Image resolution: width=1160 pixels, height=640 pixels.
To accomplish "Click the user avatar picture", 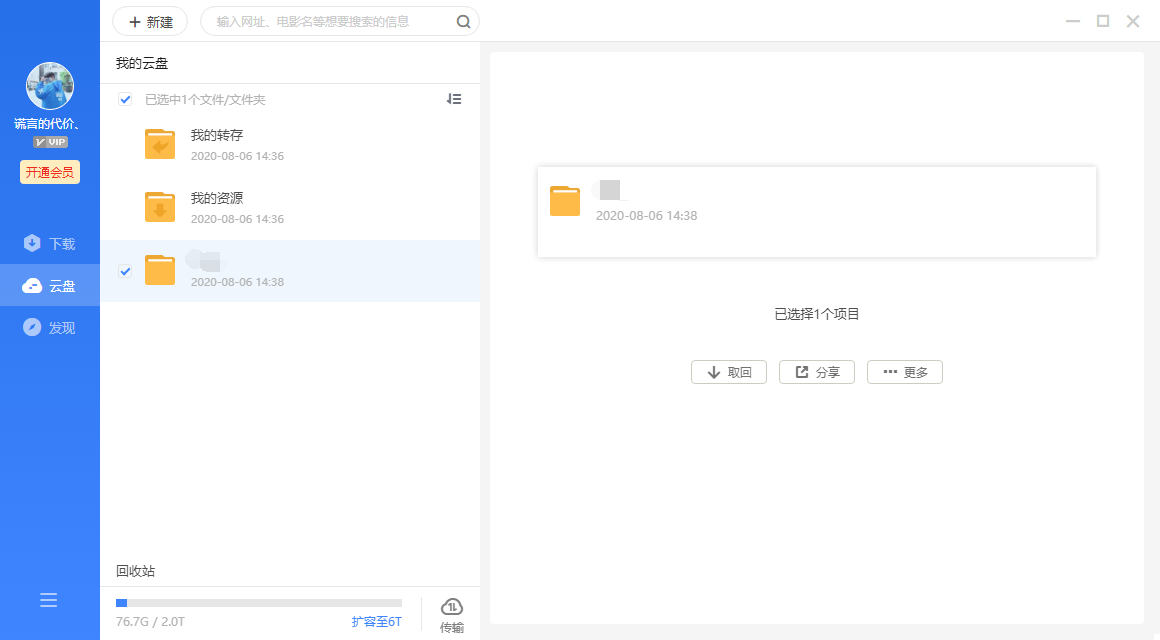I will [48, 85].
